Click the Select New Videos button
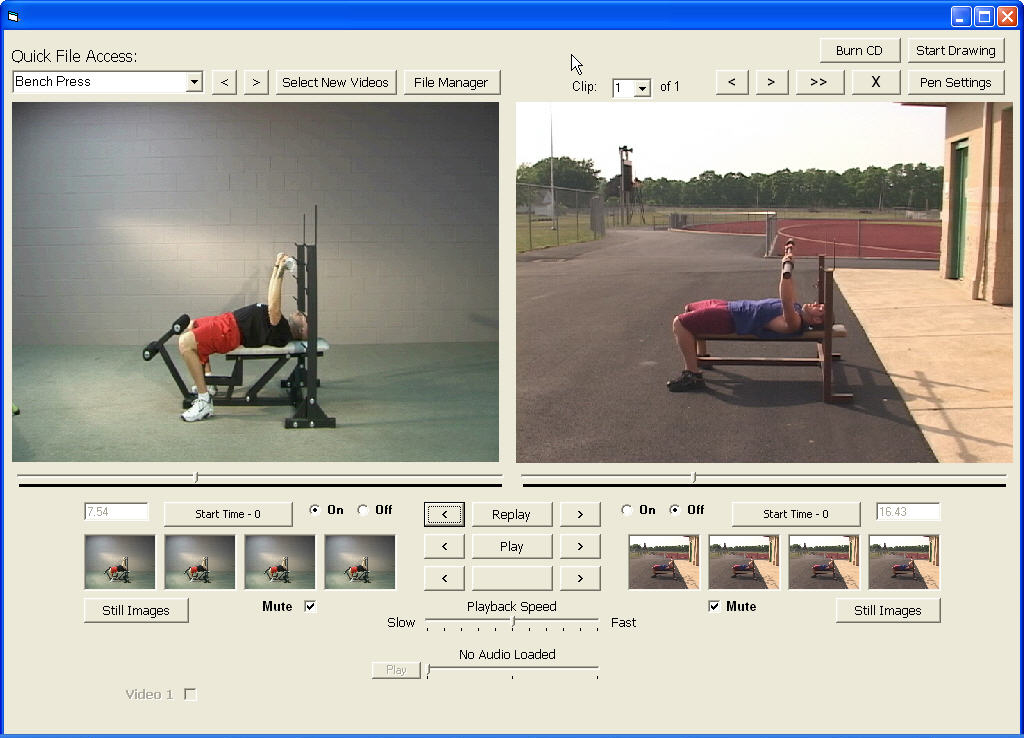1024x738 pixels. tap(335, 83)
